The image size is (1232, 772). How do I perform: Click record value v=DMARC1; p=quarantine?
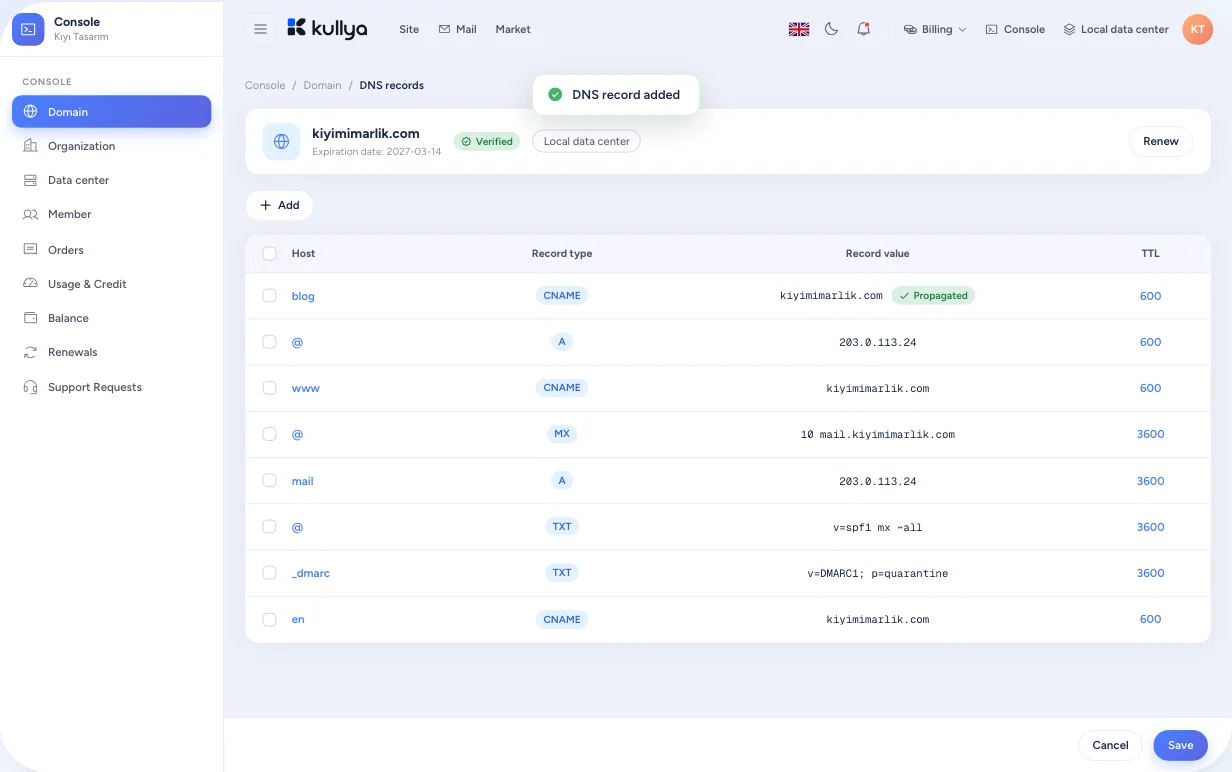click(877, 573)
